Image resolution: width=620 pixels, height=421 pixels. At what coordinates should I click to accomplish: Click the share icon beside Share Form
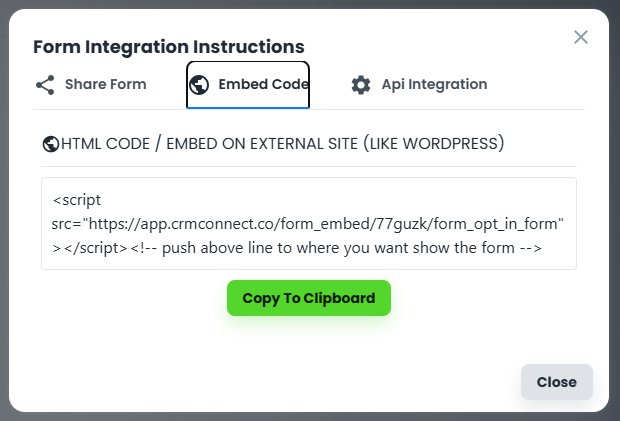coord(45,85)
